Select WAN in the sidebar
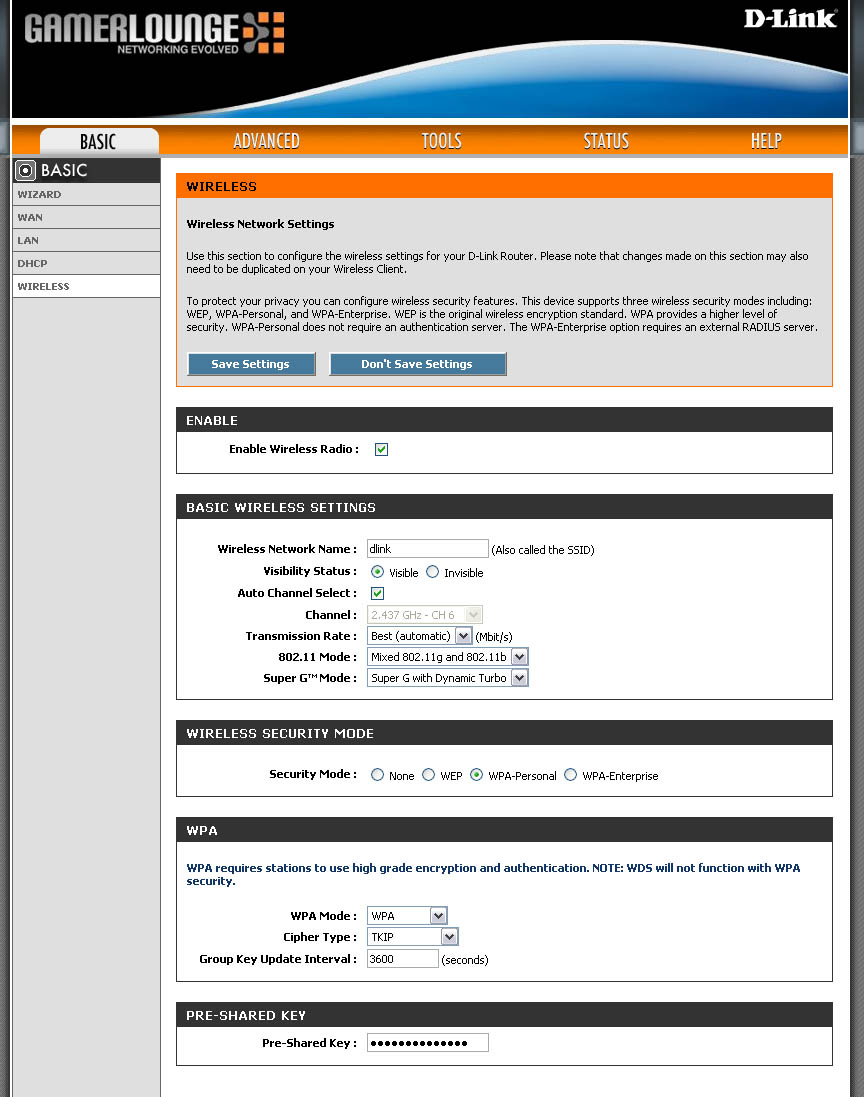This screenshot has width=864, height=1097. (86, 218)
